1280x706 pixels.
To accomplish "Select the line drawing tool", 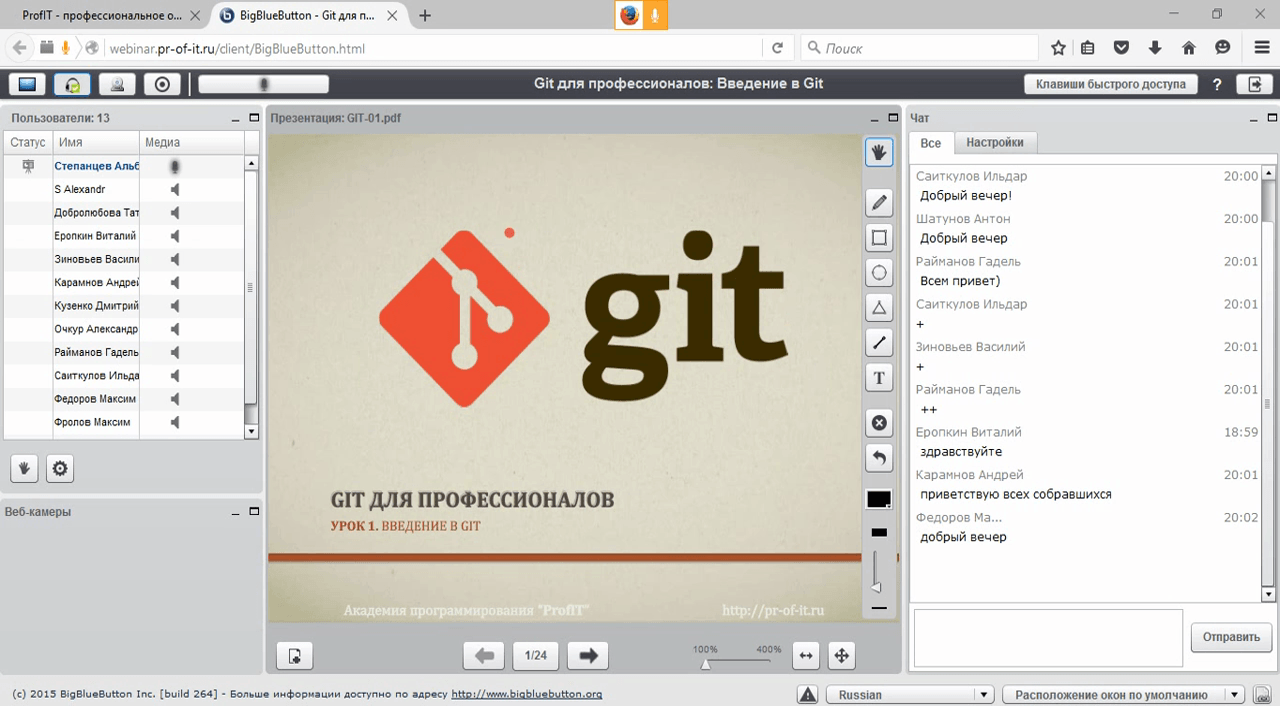I will [x=879, y=343].
